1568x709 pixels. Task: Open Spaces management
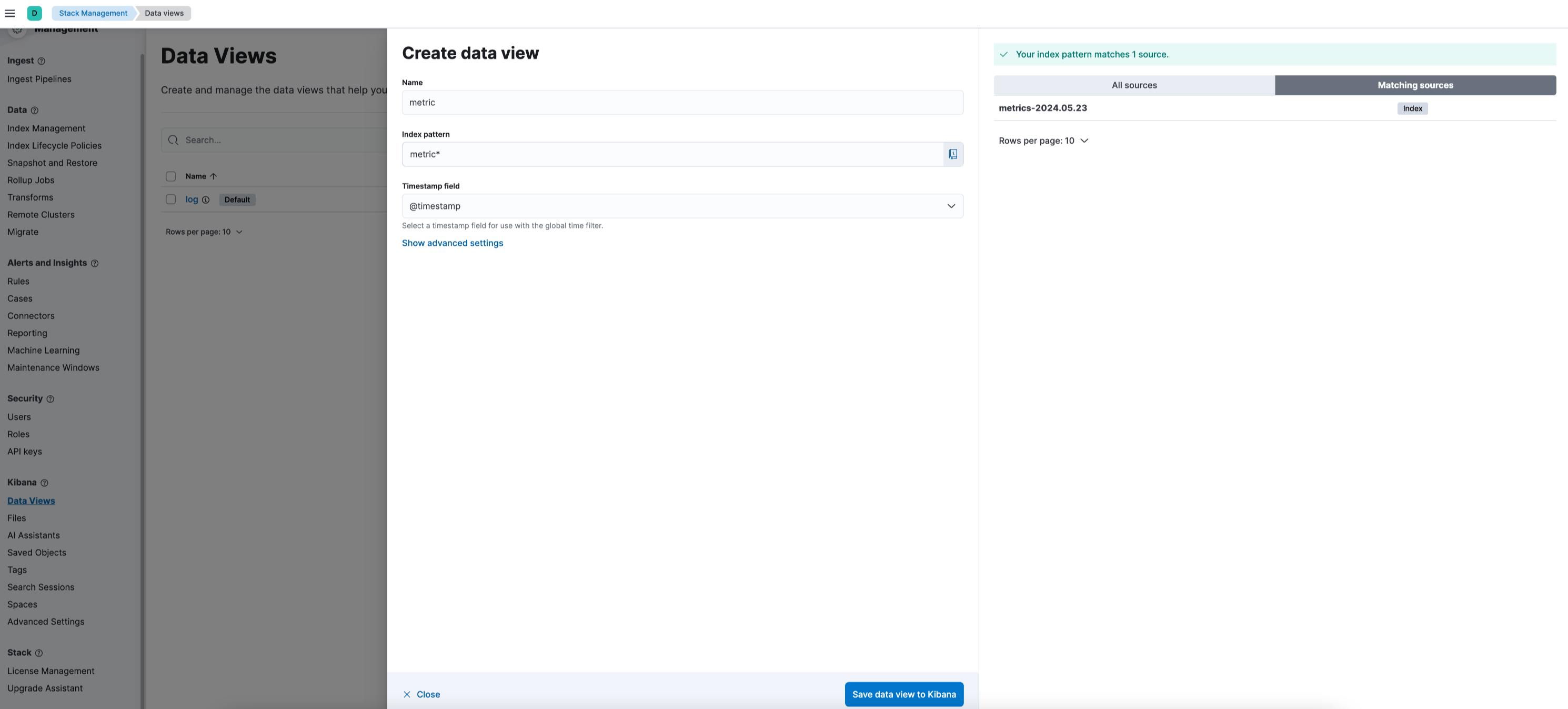click(22, 604)
